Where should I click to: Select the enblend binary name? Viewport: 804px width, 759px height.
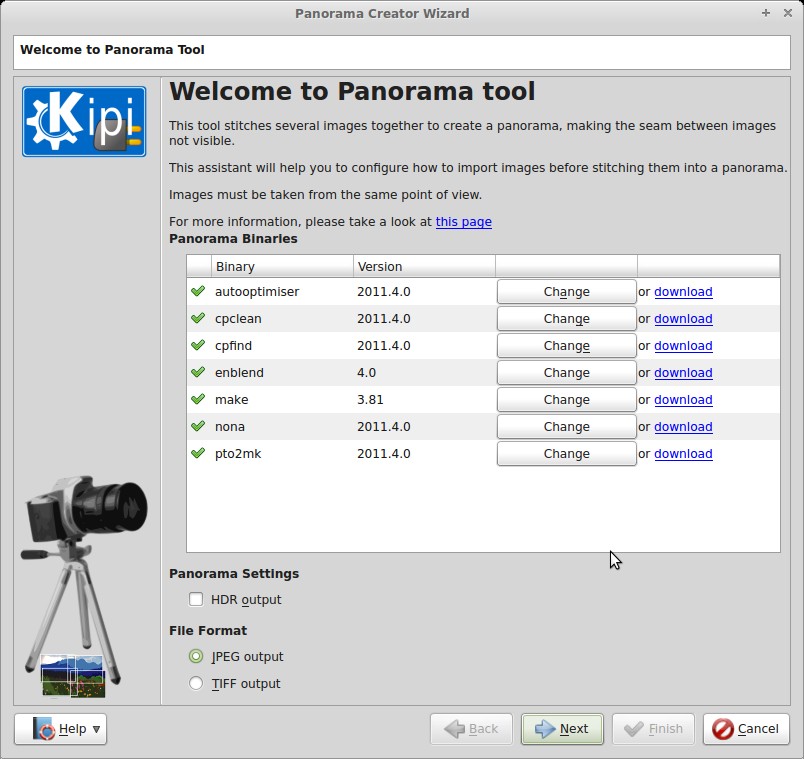click(239, 373)
